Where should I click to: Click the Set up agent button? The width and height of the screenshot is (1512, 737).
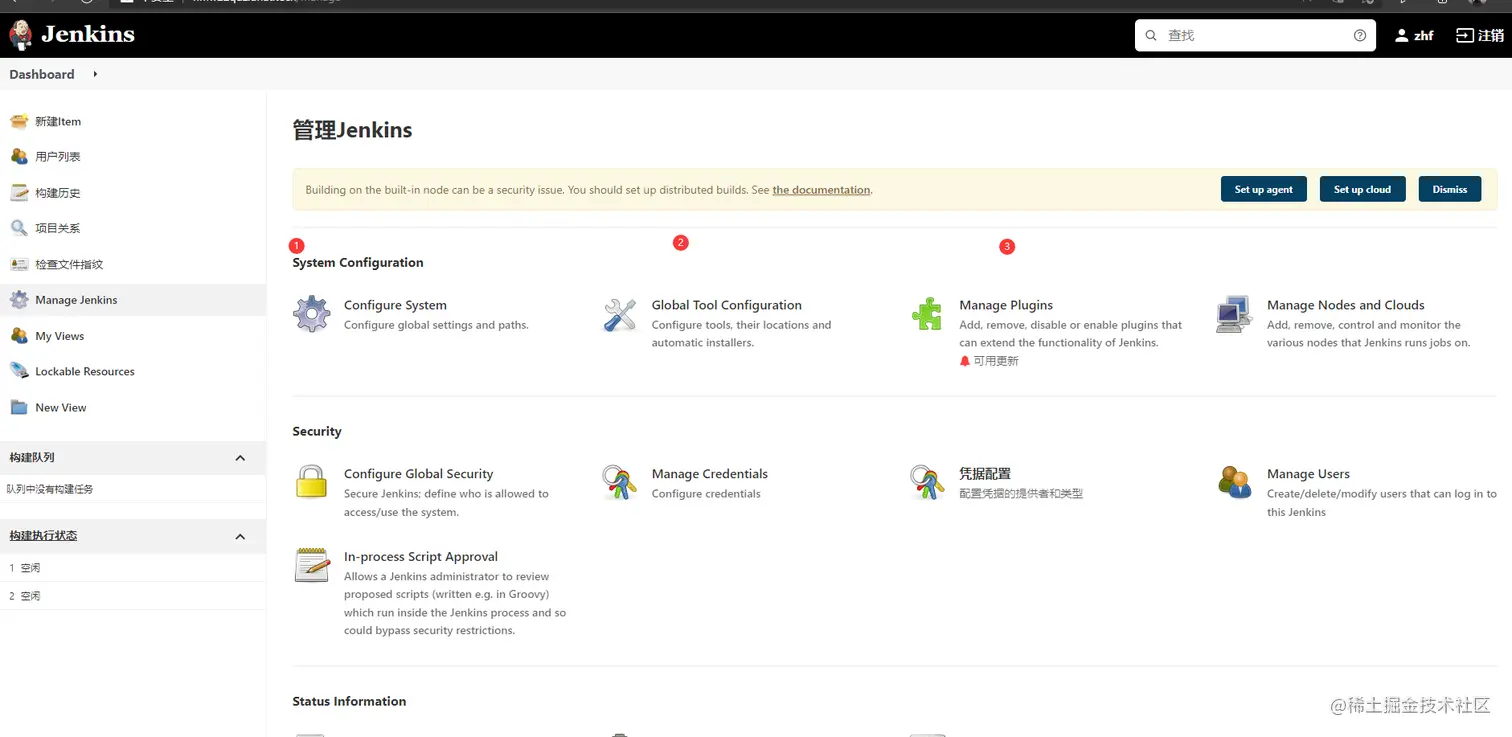point(1263,189)
